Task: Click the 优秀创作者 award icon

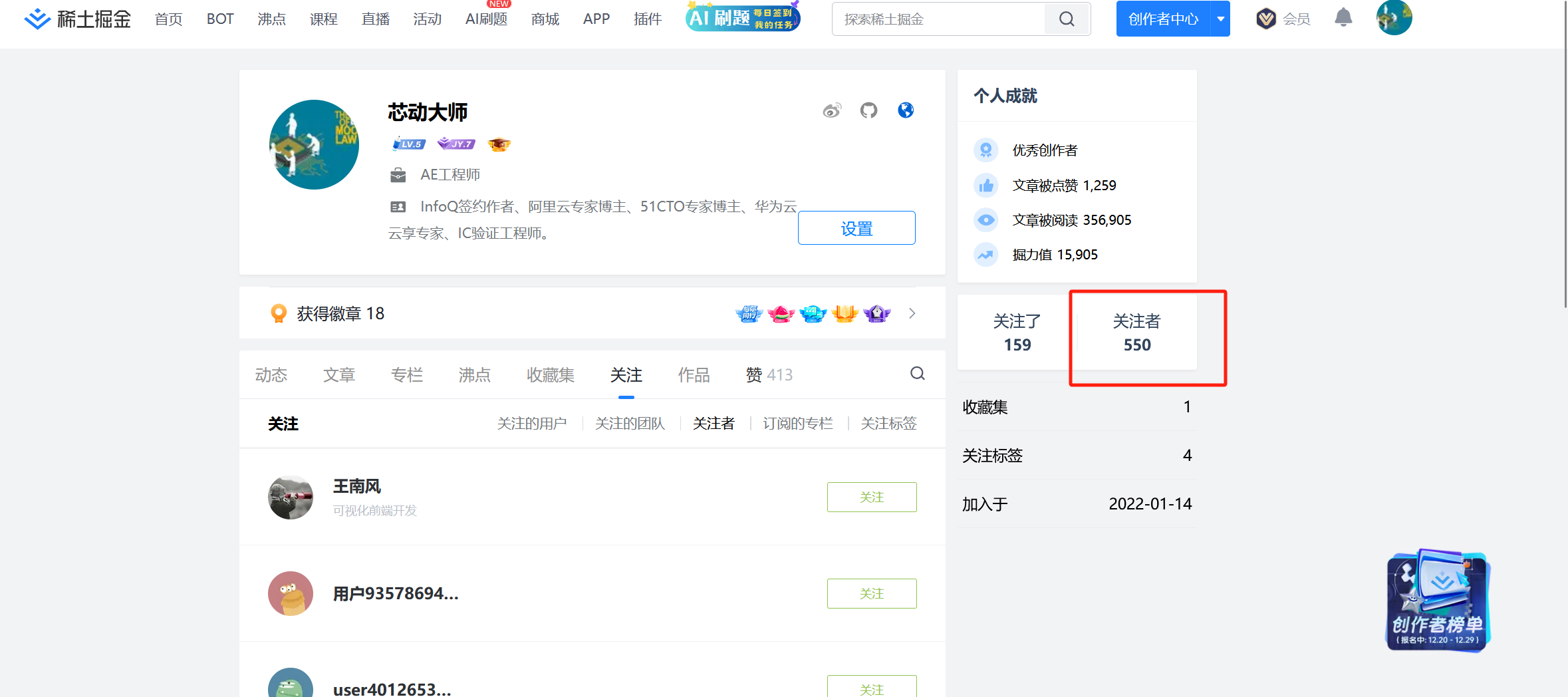Action: 986,150
